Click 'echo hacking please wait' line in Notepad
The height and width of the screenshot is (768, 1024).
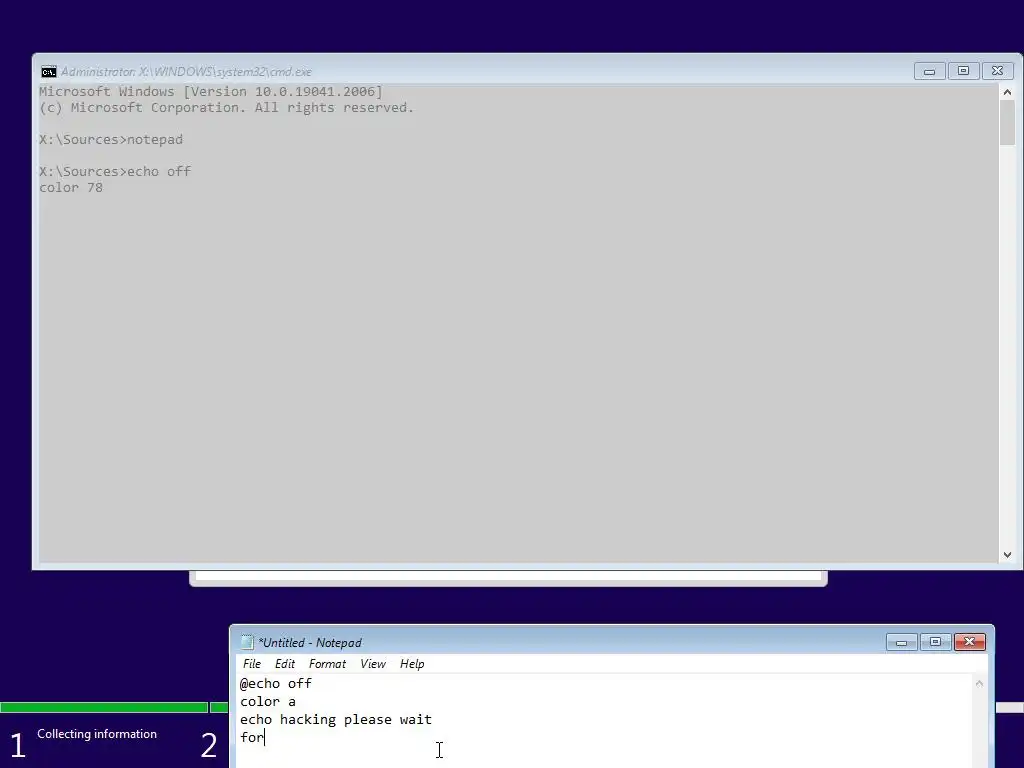(336, 719)
